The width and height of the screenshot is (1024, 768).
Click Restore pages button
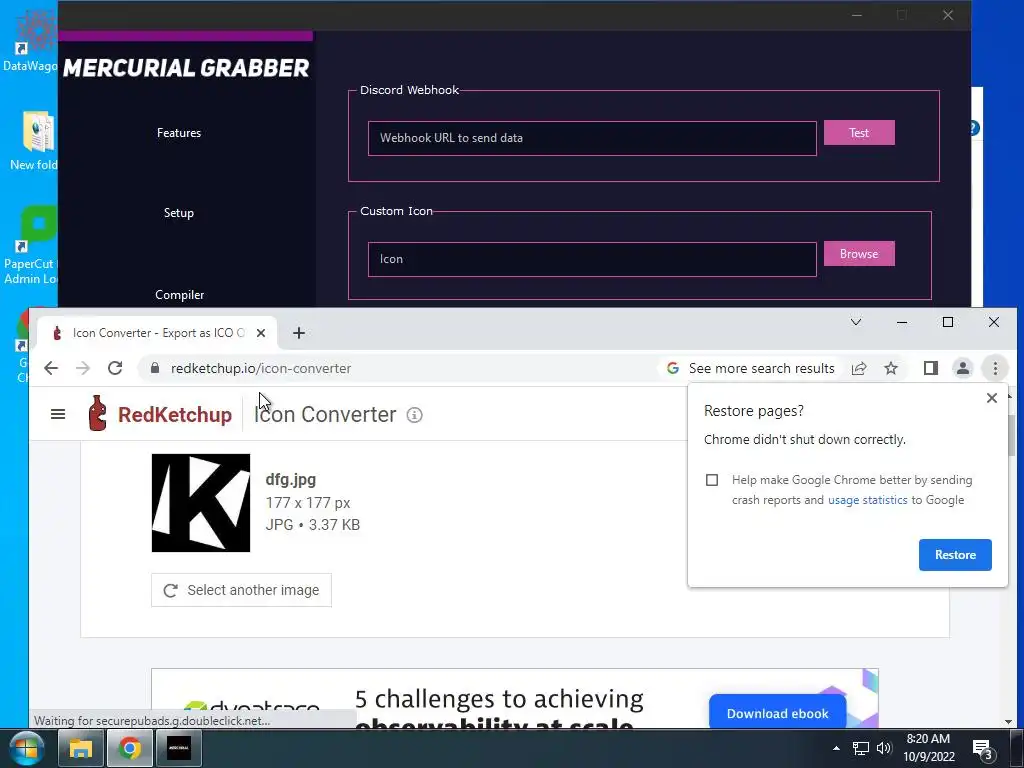[955, 555]
